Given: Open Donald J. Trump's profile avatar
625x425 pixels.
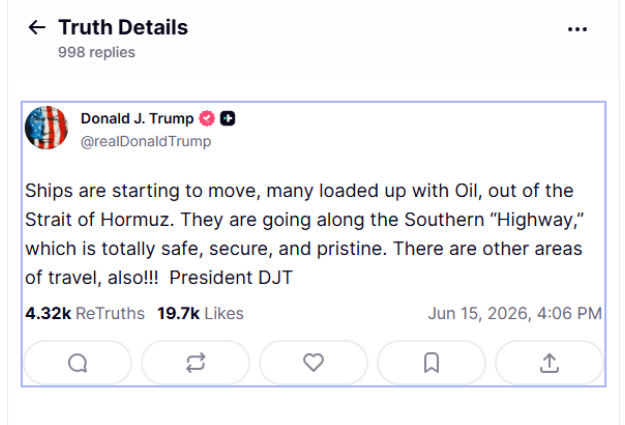Looking at the screenshot, I should tap(46, 128).
